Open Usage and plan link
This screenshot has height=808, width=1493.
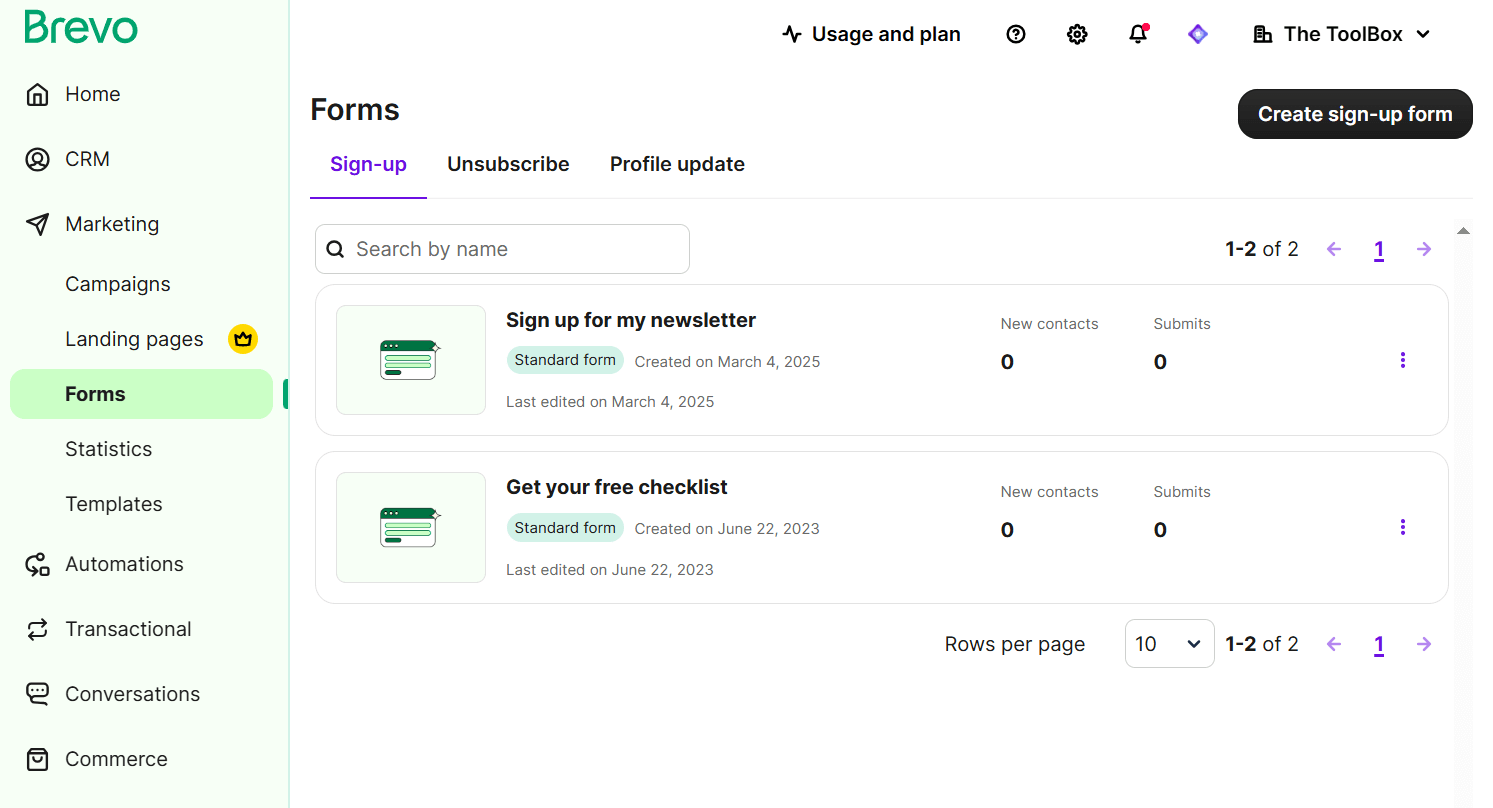[x=871, y=34]
